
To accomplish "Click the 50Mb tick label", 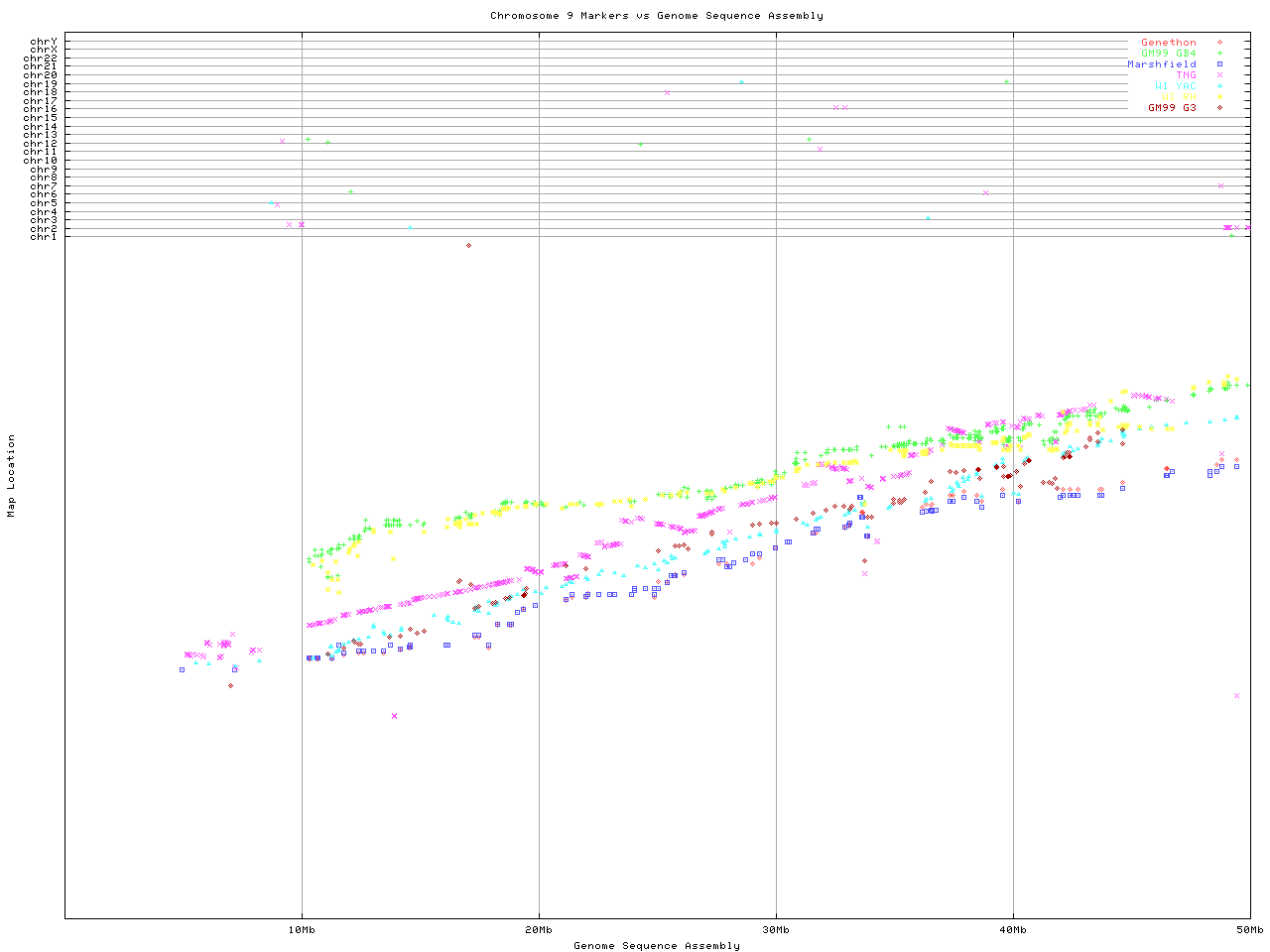I will pos(1249,930).
